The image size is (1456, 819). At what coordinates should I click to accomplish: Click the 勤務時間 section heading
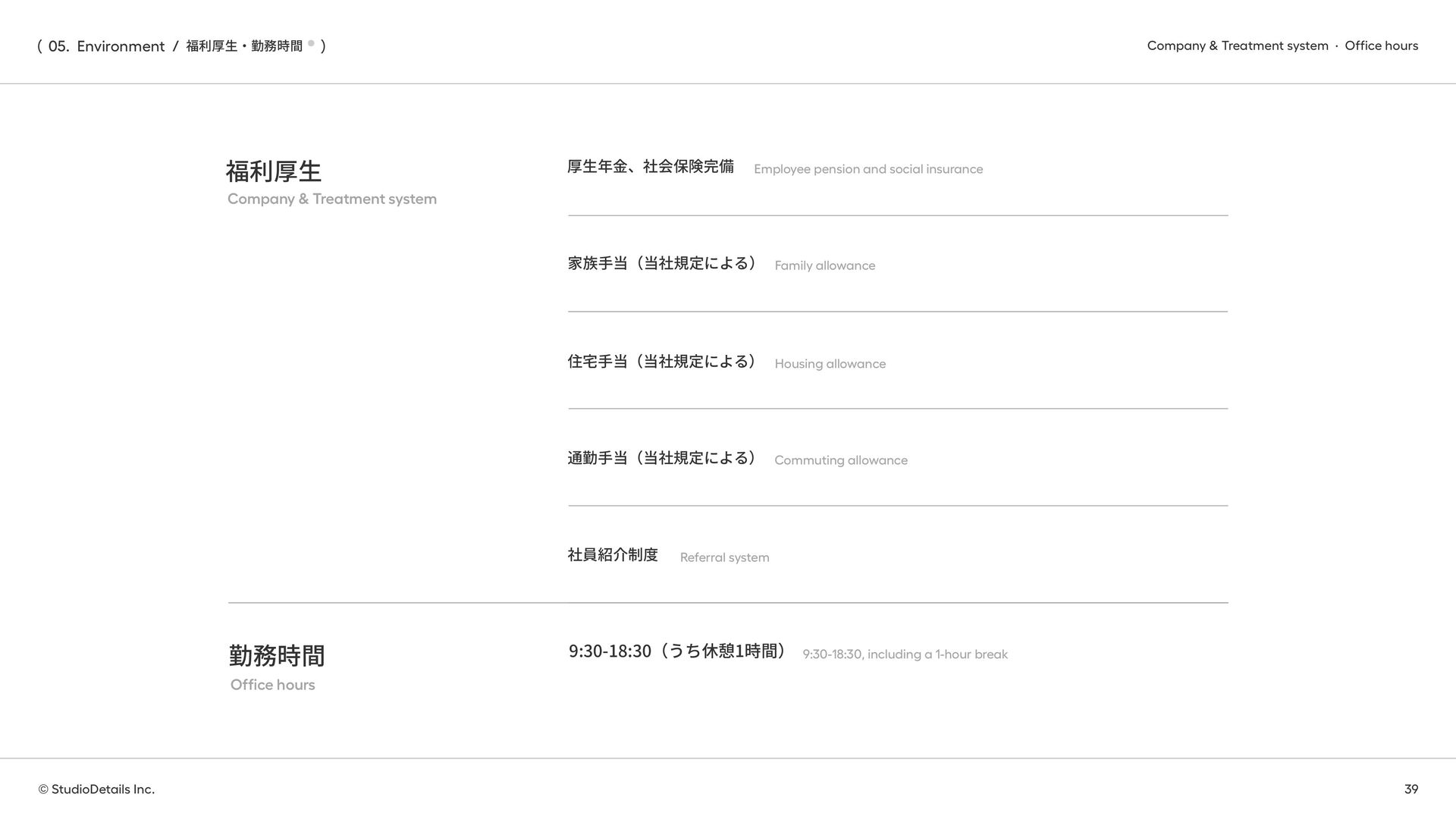[277, 656]
